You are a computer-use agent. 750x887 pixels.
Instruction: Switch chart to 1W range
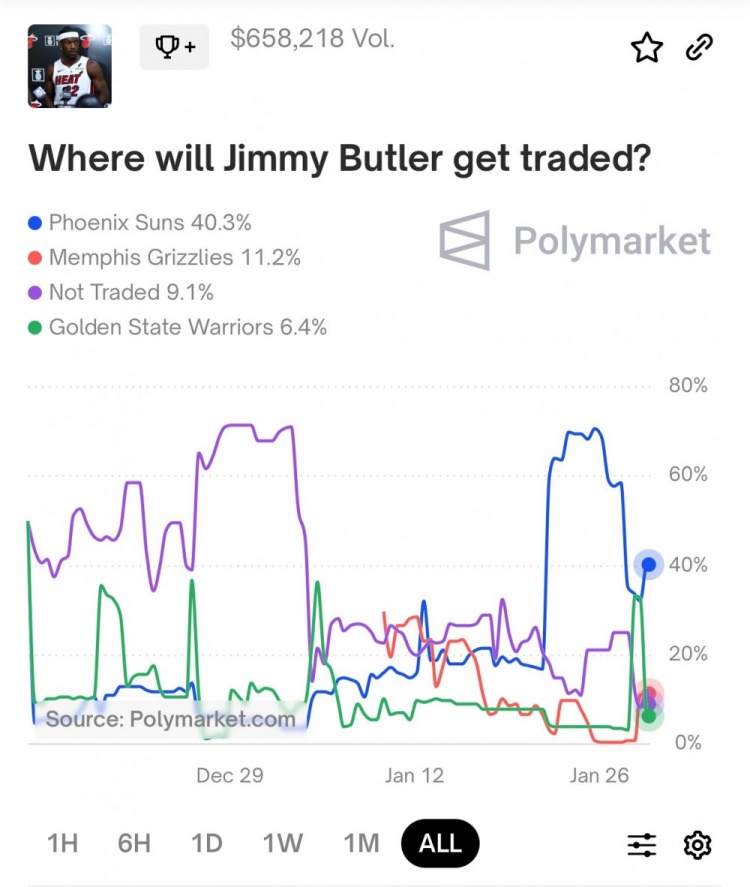283,843
